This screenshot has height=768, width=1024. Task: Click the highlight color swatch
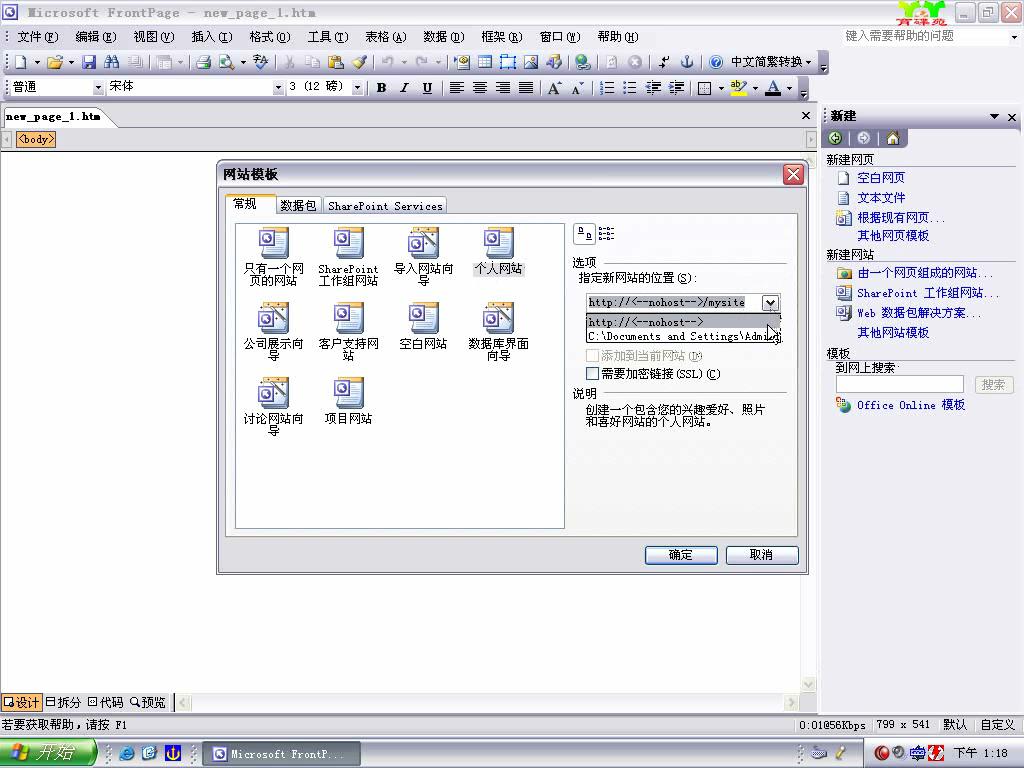739,88
